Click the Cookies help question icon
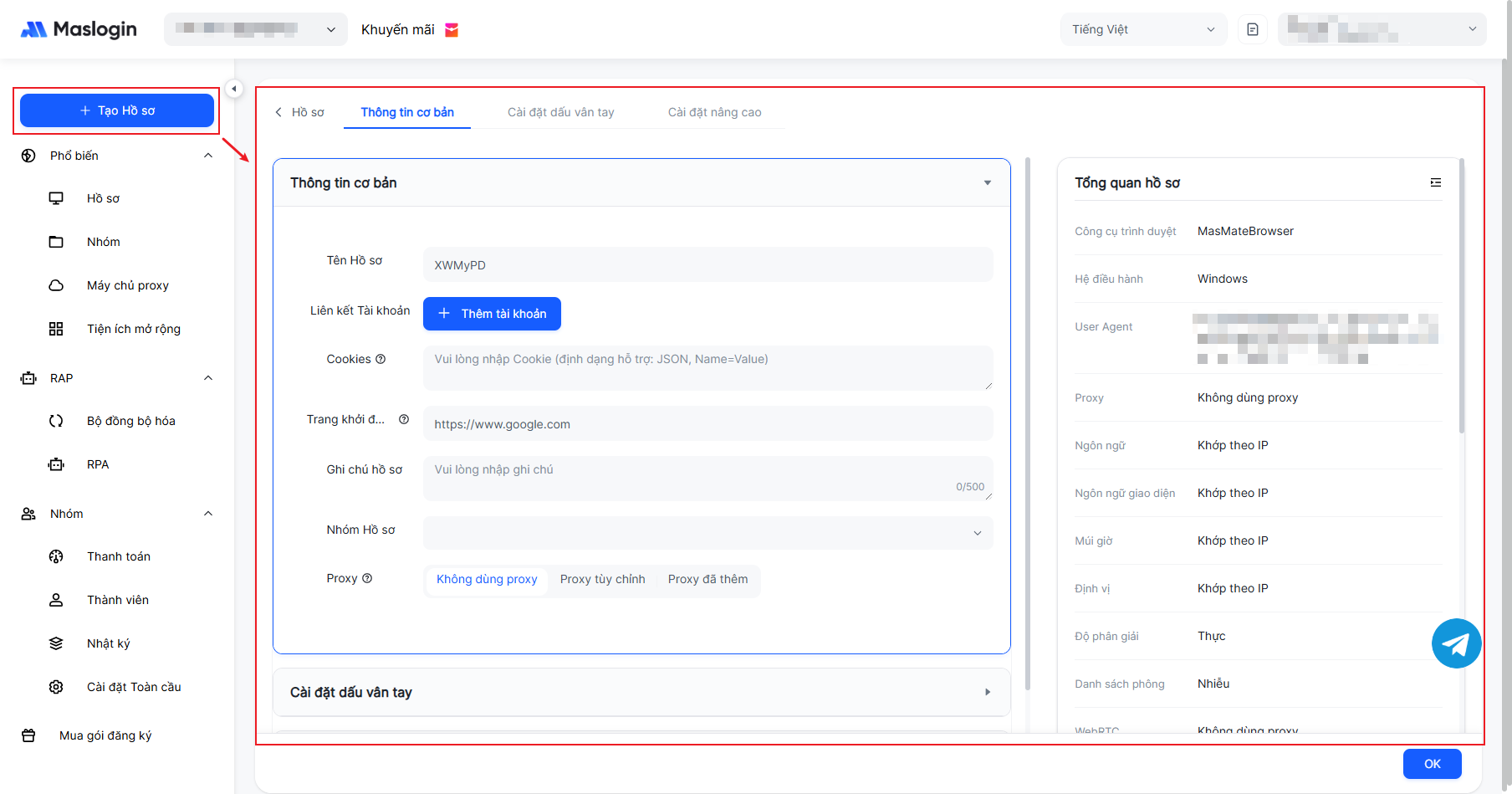The image size is (1512, 794). 381,359
